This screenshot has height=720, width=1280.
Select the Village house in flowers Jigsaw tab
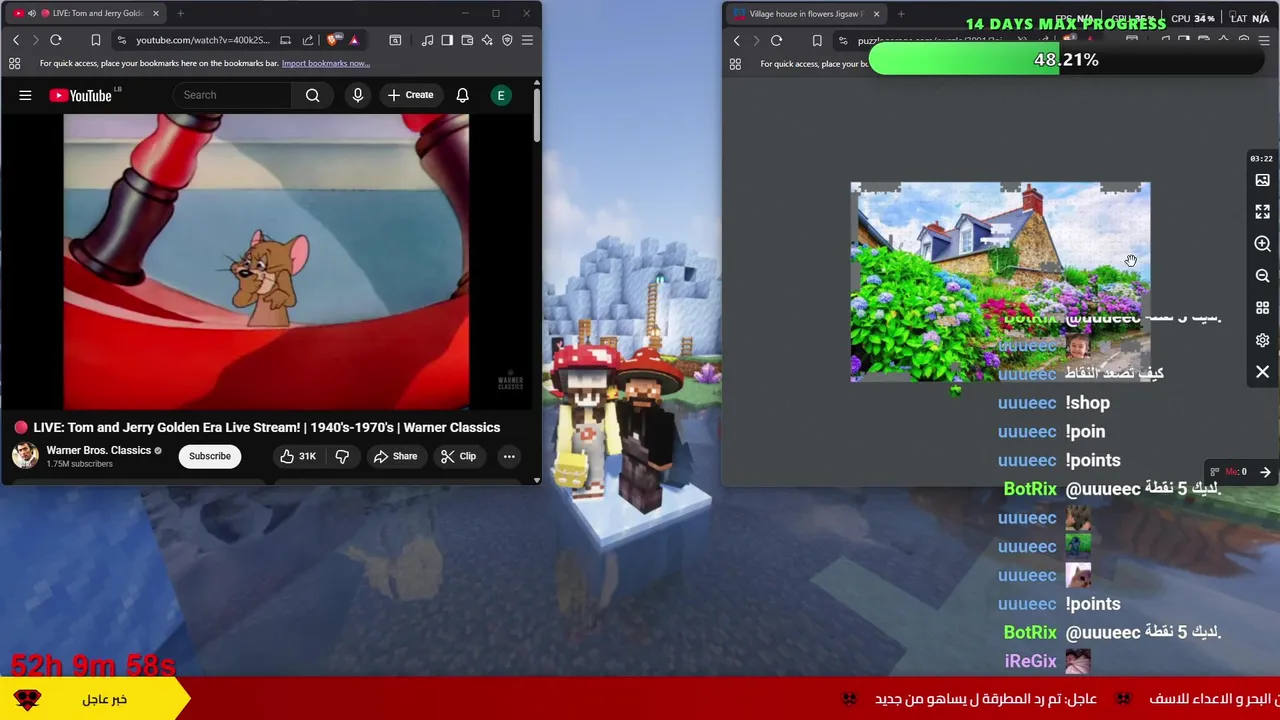[x=805, y=14]
